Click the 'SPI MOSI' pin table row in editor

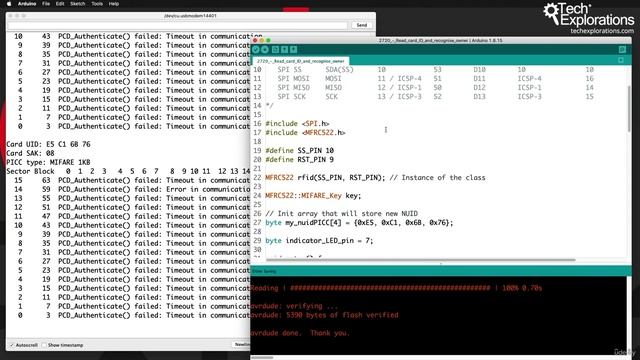tap(436, 79)
